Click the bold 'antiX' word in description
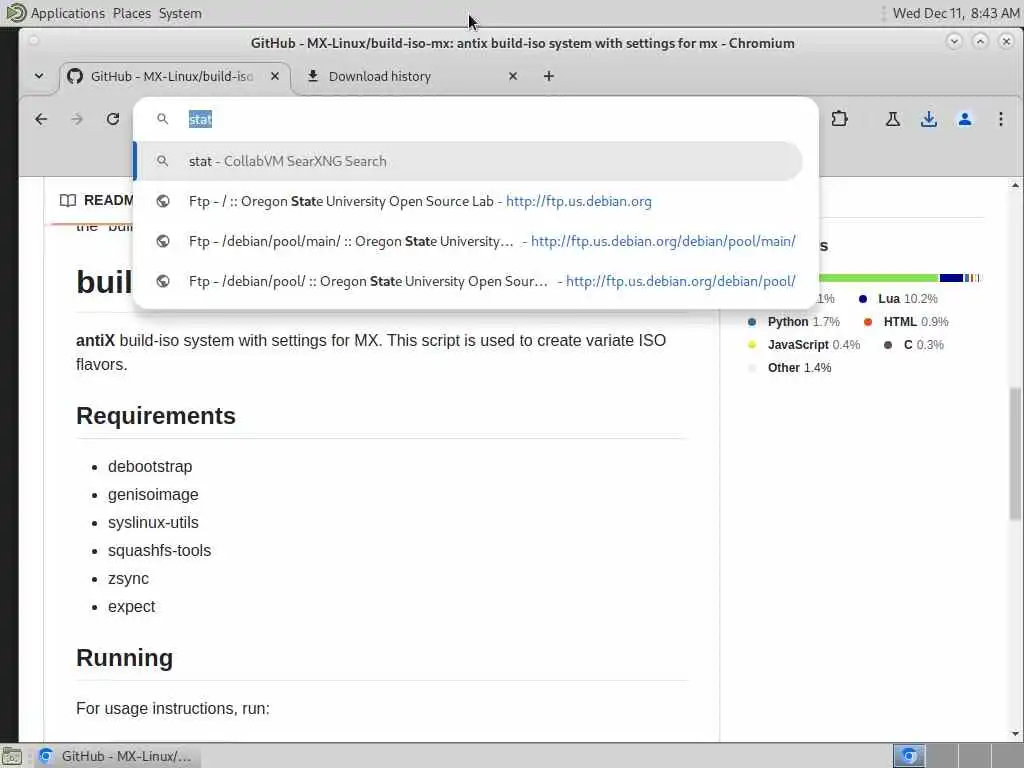 (95, 340)
